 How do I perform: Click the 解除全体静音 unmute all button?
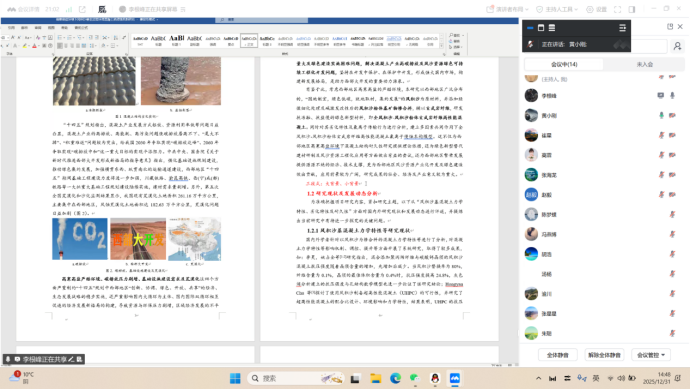pyautogui.click(x=604, y=355)
